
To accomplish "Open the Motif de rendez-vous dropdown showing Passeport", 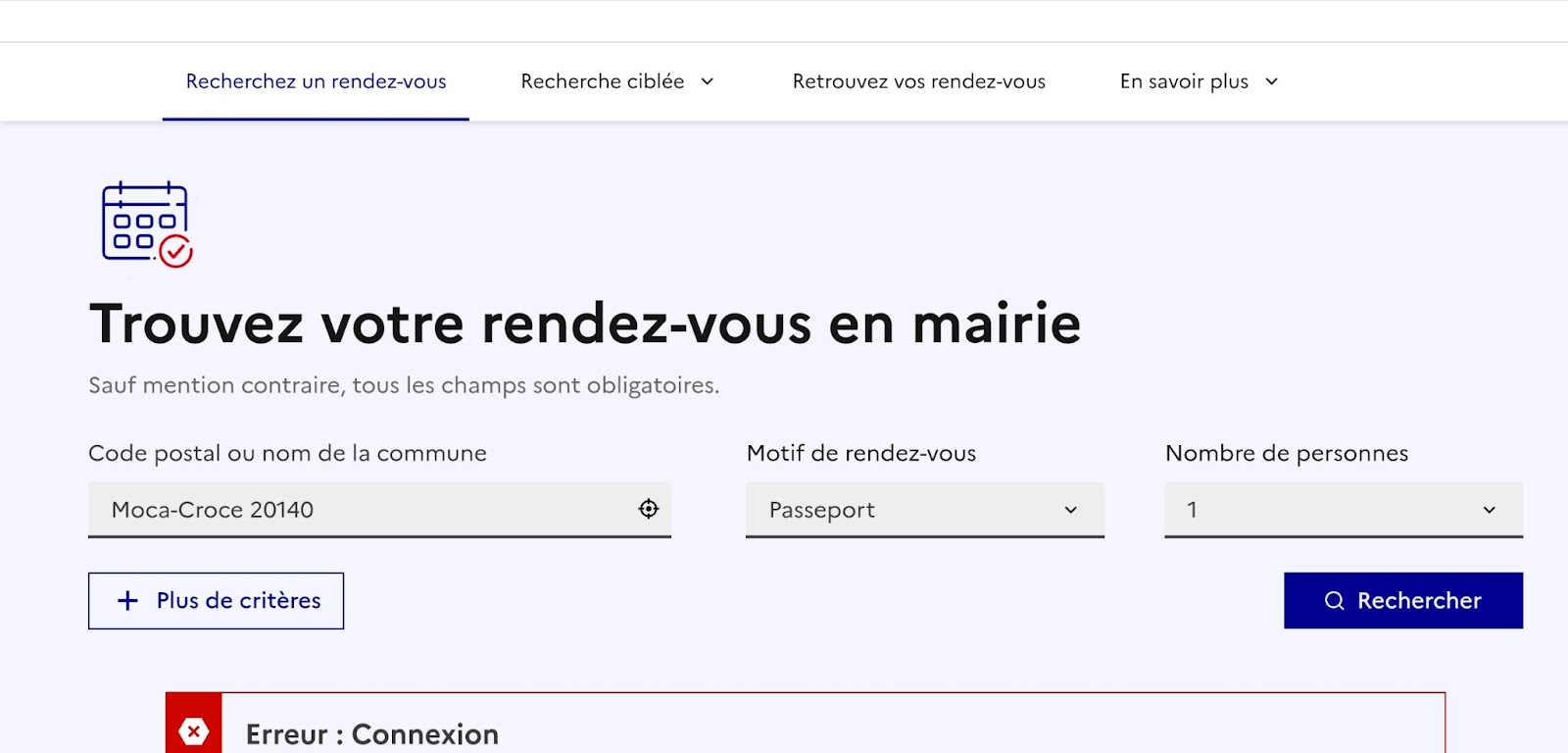I will [x=925, y=510].
